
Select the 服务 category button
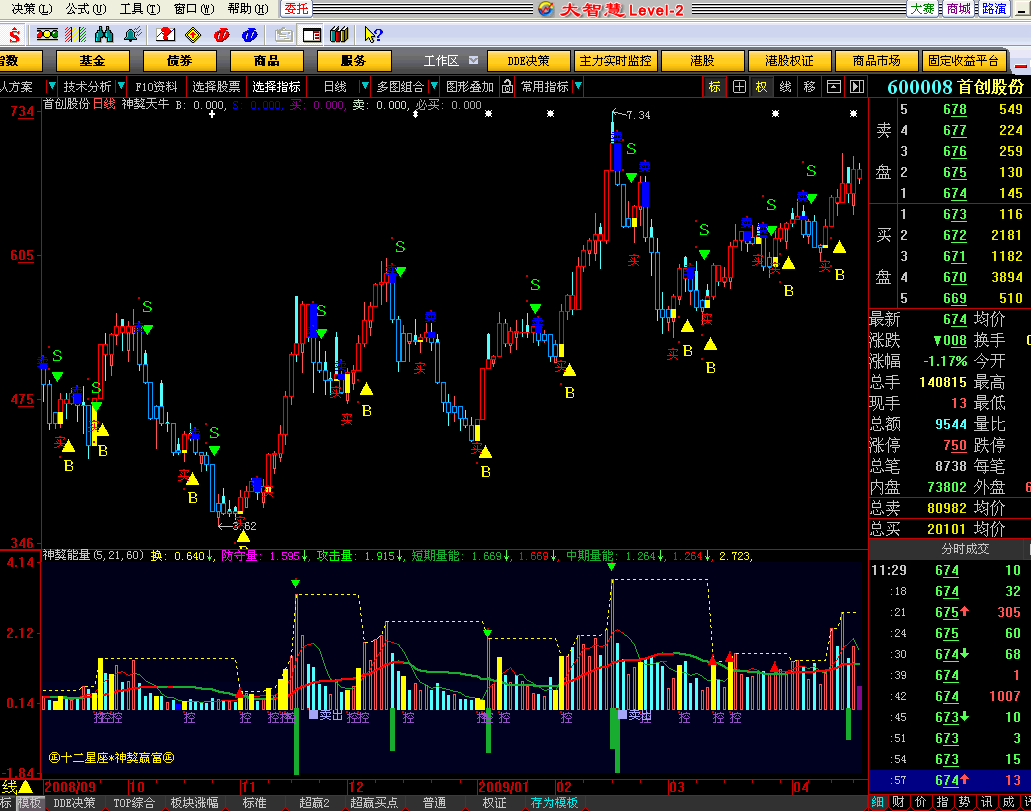(x=353, y=61)
